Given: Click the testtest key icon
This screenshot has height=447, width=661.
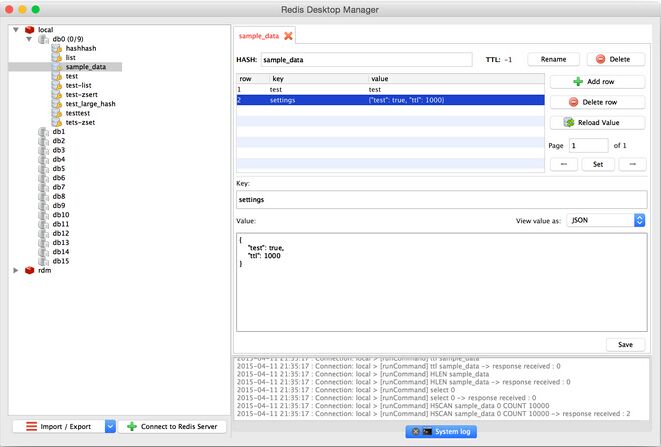Looking at the screenshot, I should point(56,113).
